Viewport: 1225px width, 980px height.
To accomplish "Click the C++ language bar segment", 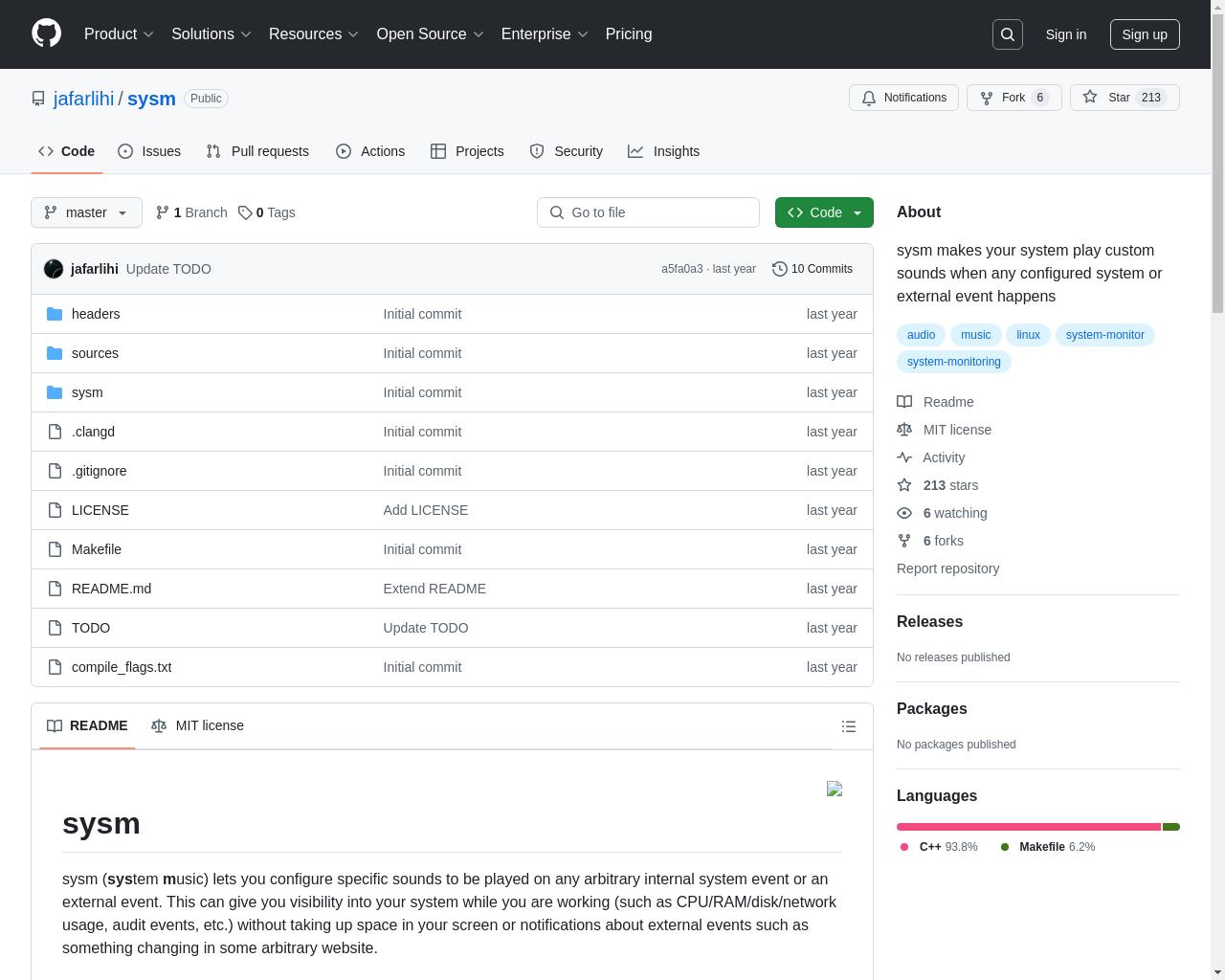I will [1029, 827].
